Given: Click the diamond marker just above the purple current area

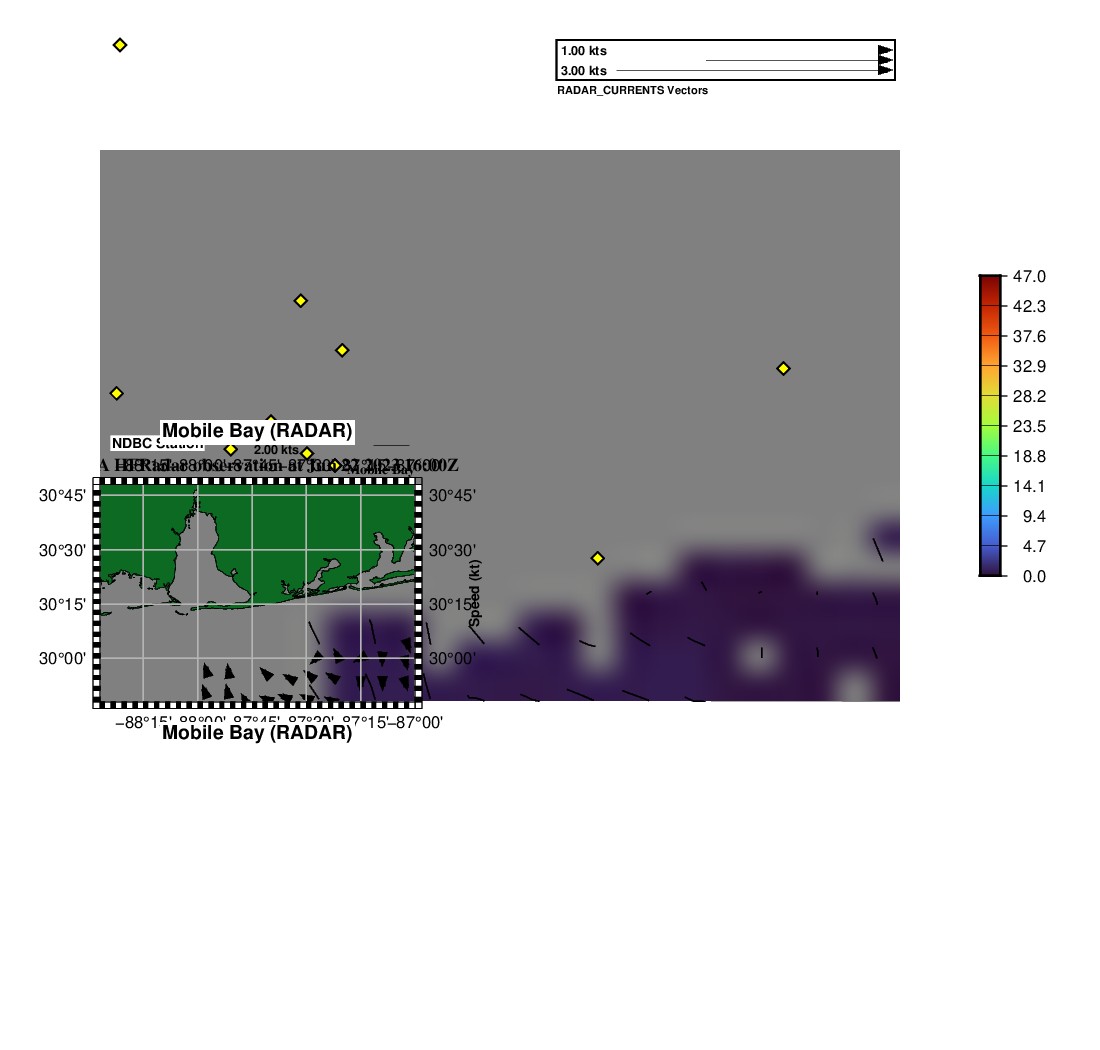Looking at the screenshot, I should 597,558.
